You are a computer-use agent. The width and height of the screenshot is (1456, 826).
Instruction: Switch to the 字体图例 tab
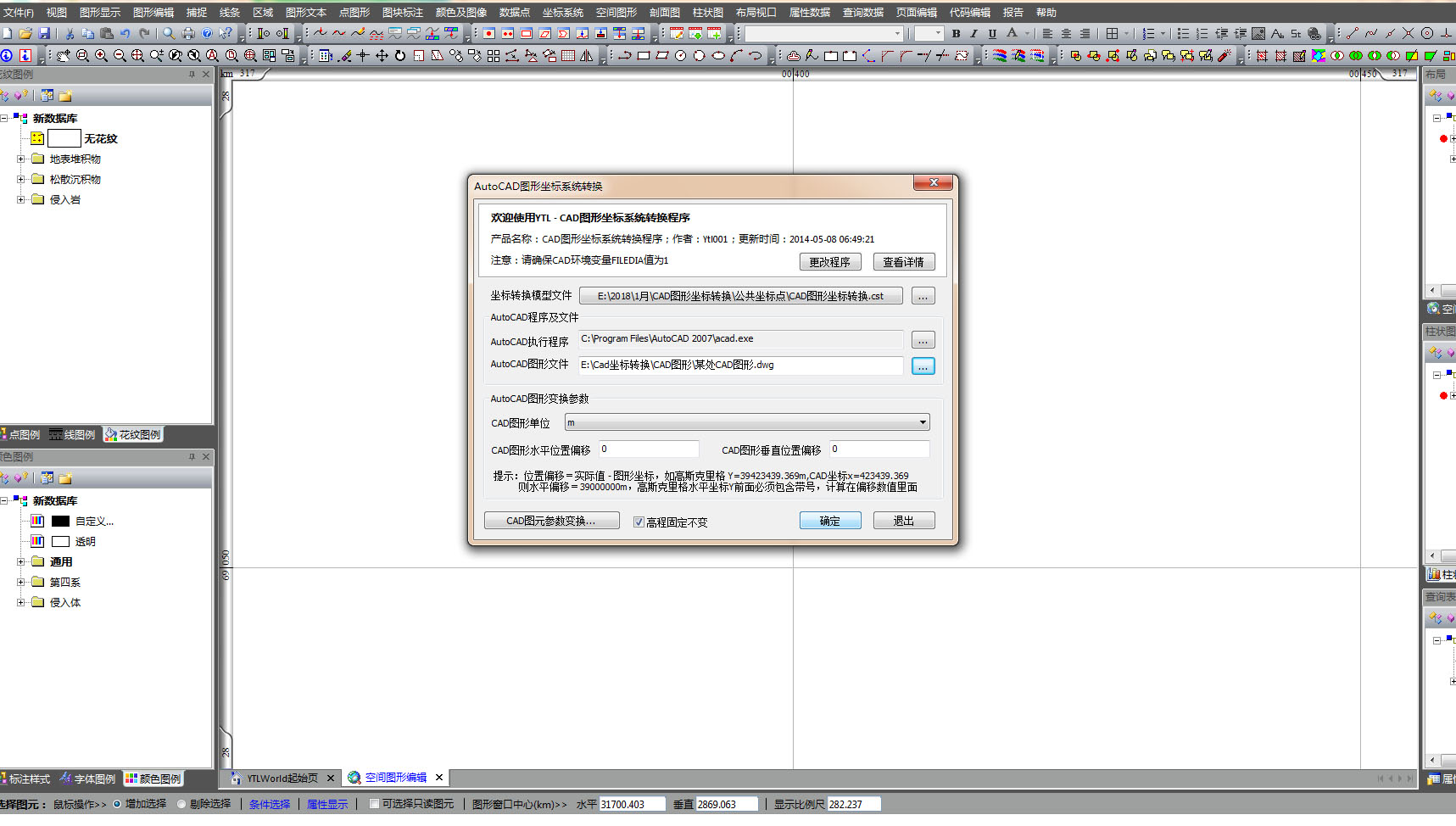pos(88,779)
